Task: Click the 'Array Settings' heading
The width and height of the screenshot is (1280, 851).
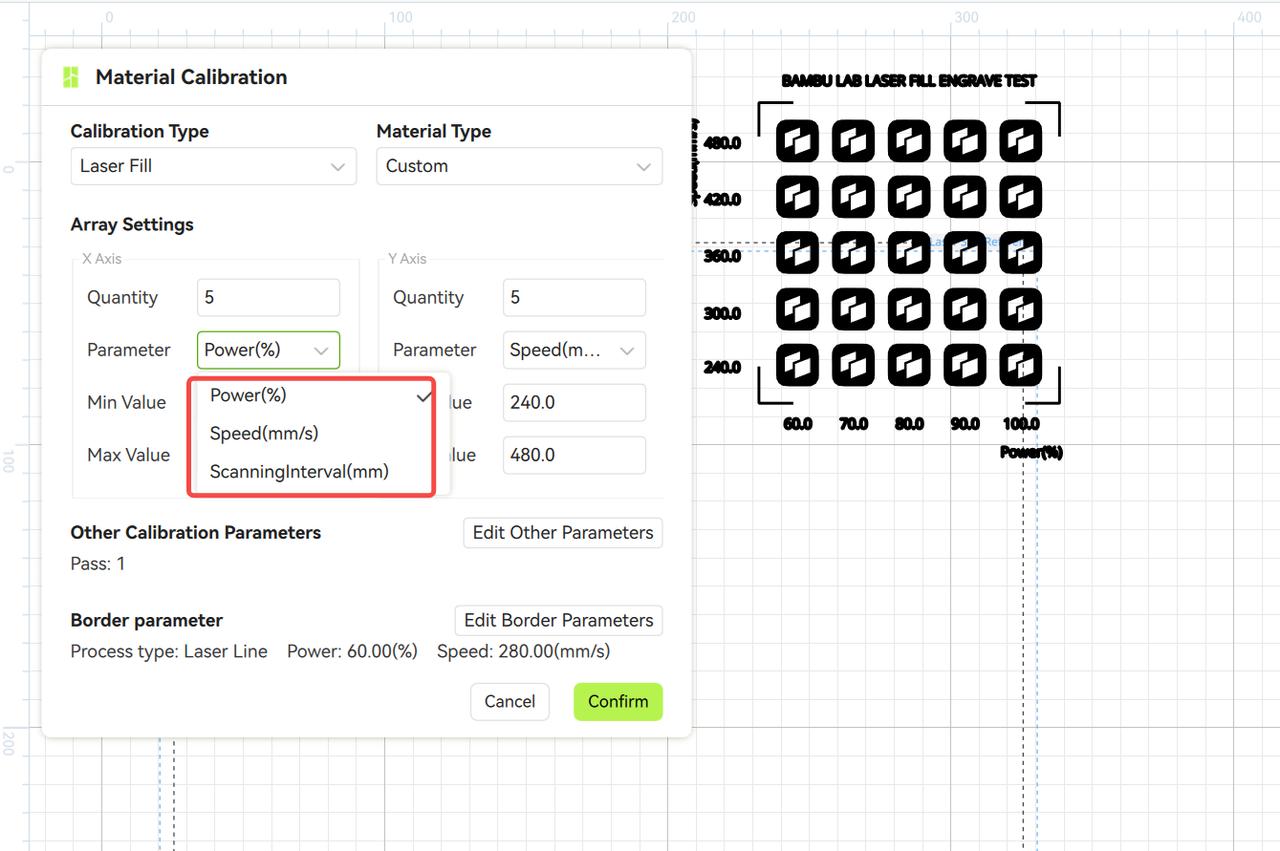Action: (x=132, y=224)
